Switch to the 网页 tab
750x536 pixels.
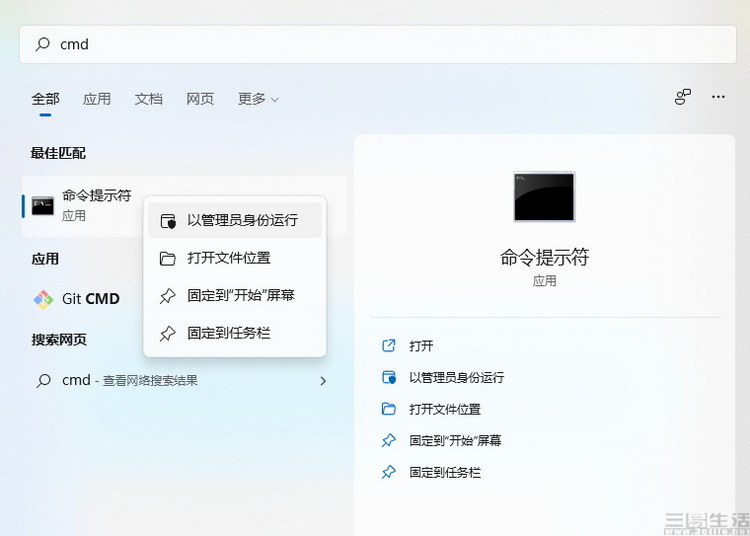point(200,99)
